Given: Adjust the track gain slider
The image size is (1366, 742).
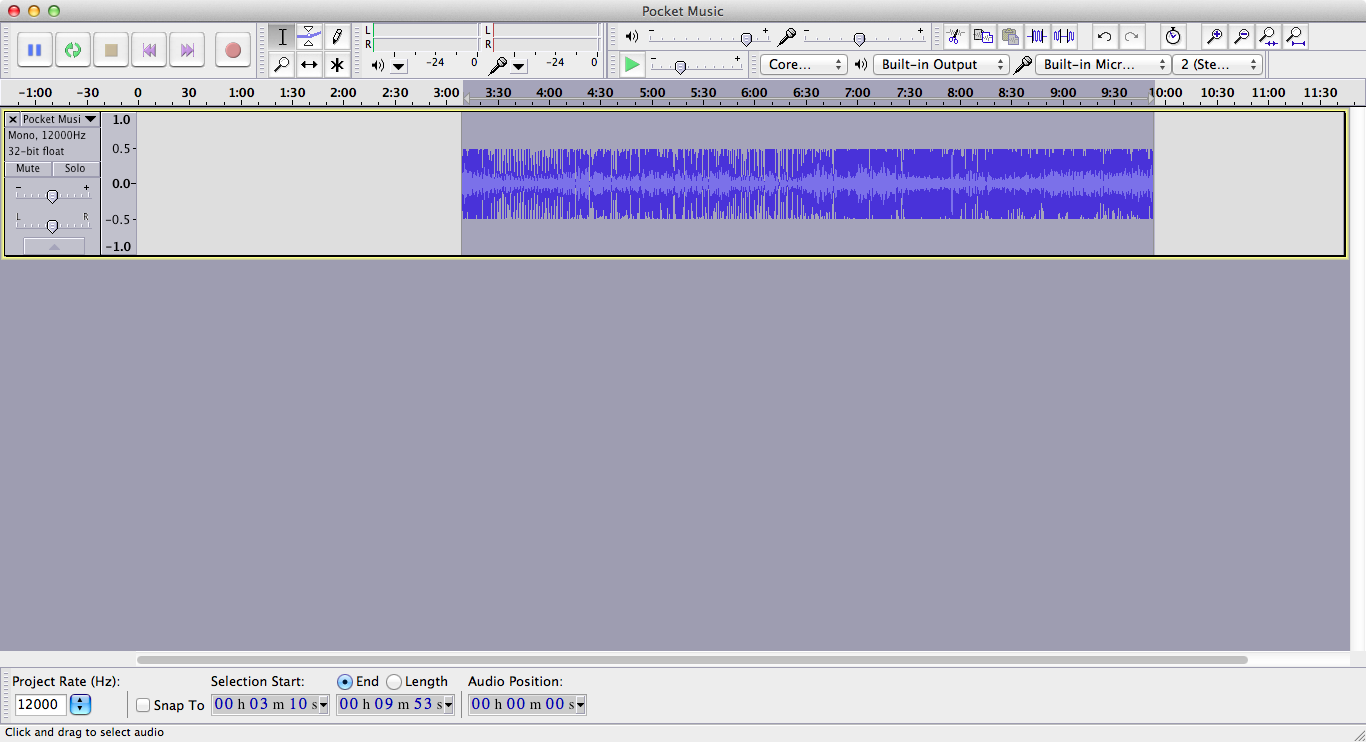Looking at the screenshot, I should coord(52,196).
